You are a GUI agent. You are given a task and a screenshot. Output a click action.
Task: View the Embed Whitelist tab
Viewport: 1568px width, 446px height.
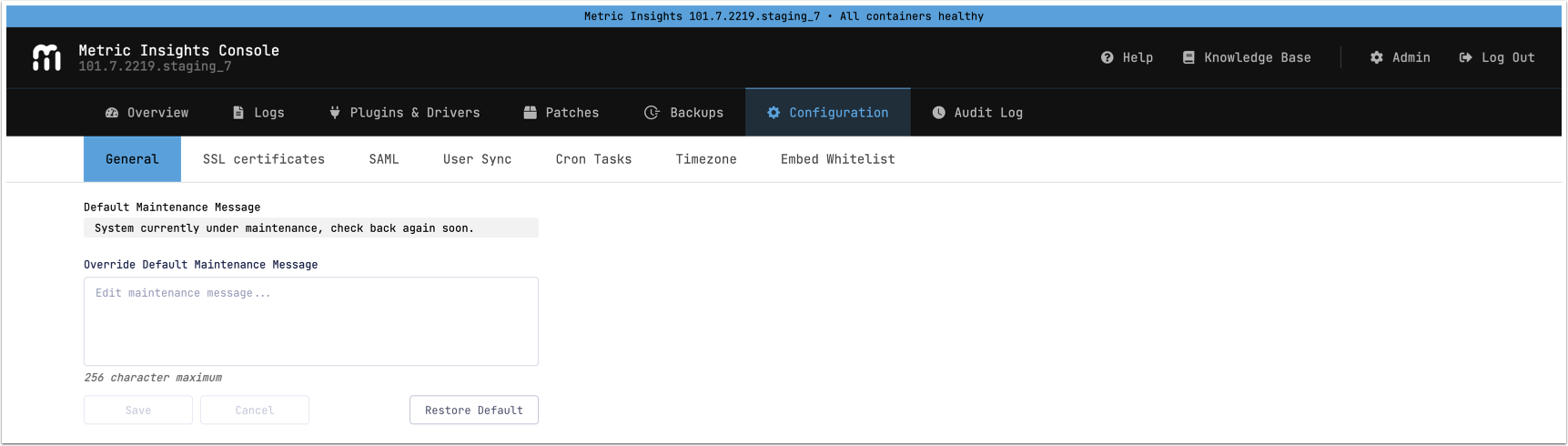837,159
